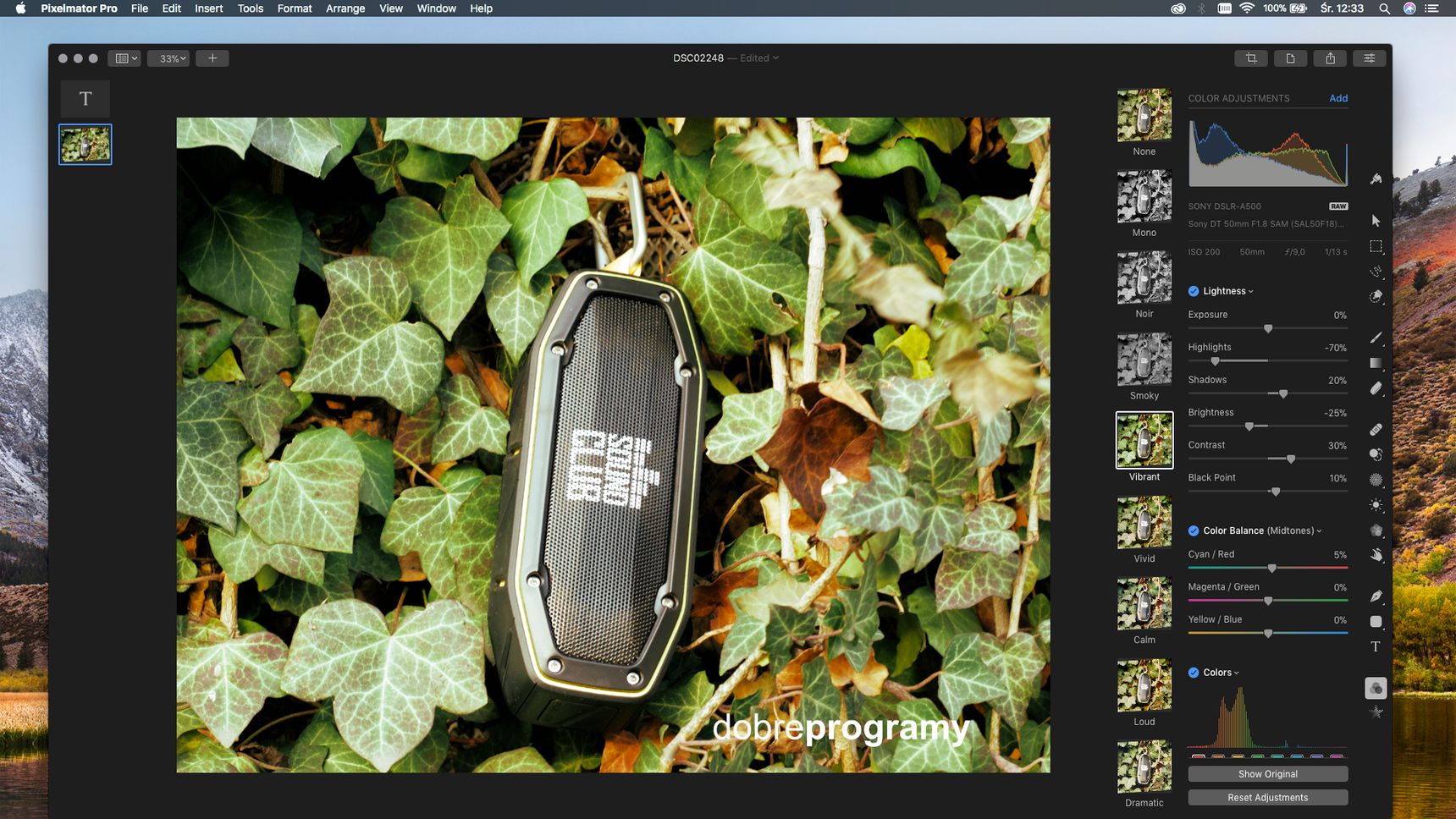The width and height of the screenshot is (1456, 819).
Task: Apply the Vivid preset thumbnail
Action: [x=1144, y=522]
